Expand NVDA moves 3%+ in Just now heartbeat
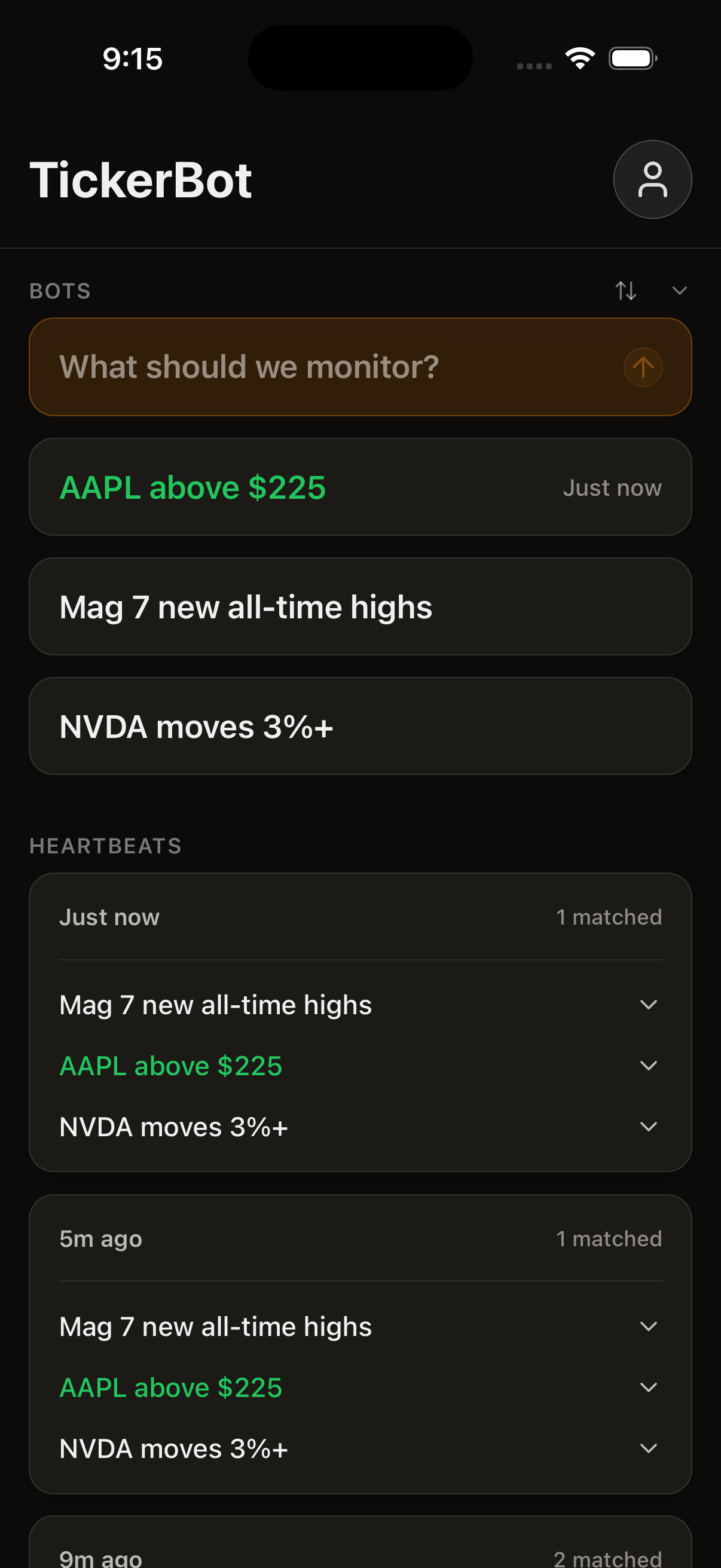Viewport: 721px width, 1568px height. tap(649, 1126)
